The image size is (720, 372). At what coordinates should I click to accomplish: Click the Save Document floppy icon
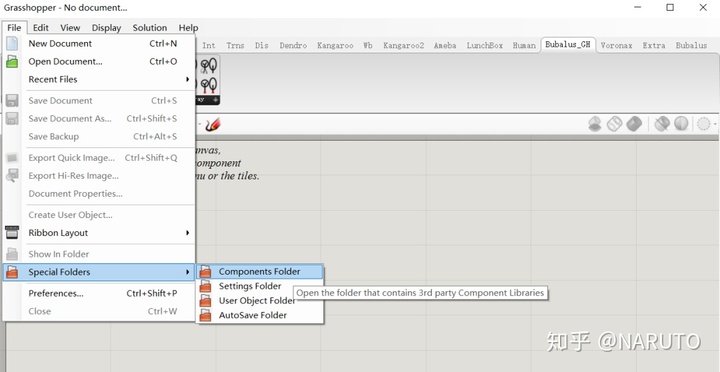point(12,101)
